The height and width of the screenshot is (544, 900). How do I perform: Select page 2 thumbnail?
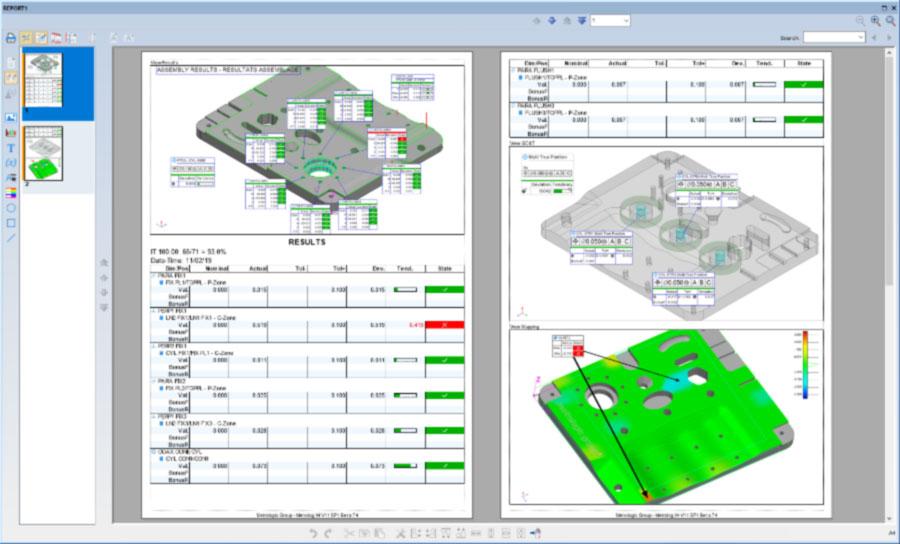click(43, 154)
